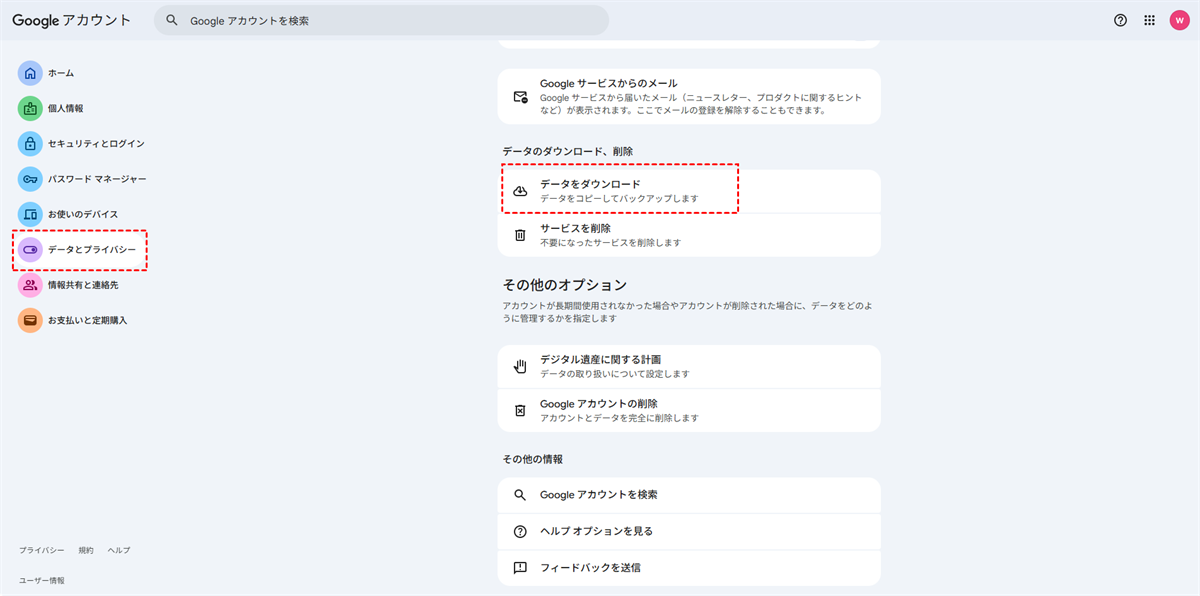Focus the Google アカウントを検索 search field
The width and height of the screenshot is (1200, 596).
pyautogui.click(x=381, y=20)
